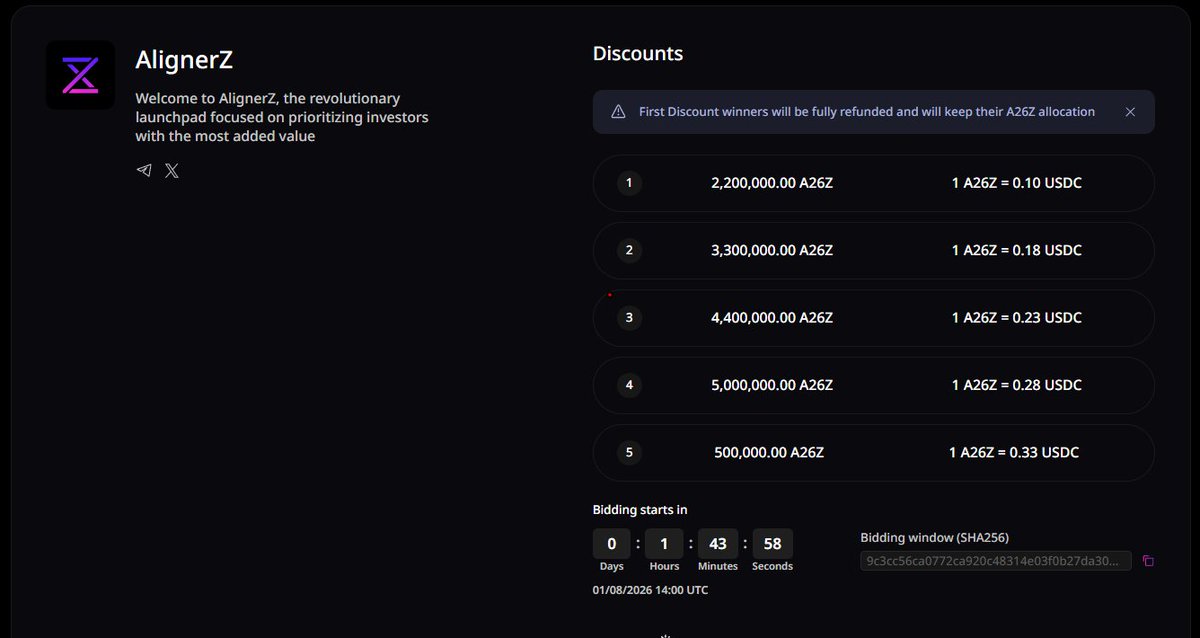Click the warning triangle icon in notice
Viewport: 1200px width, 638px height.
tap(618, 112)
